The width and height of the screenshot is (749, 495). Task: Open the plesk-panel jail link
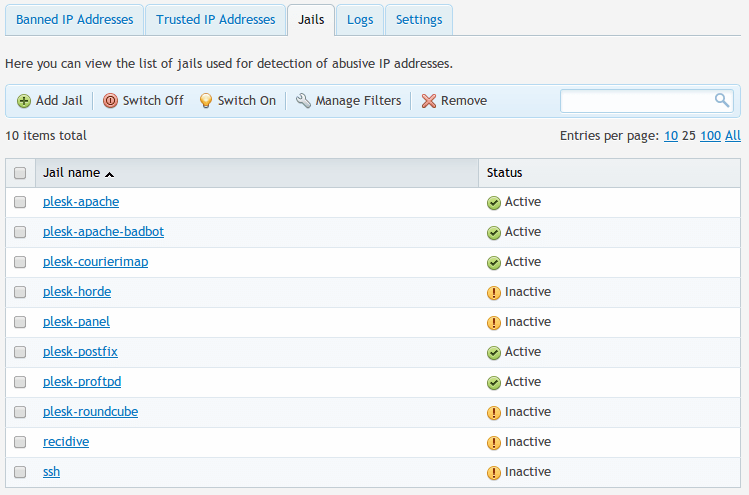coord(76,322)
